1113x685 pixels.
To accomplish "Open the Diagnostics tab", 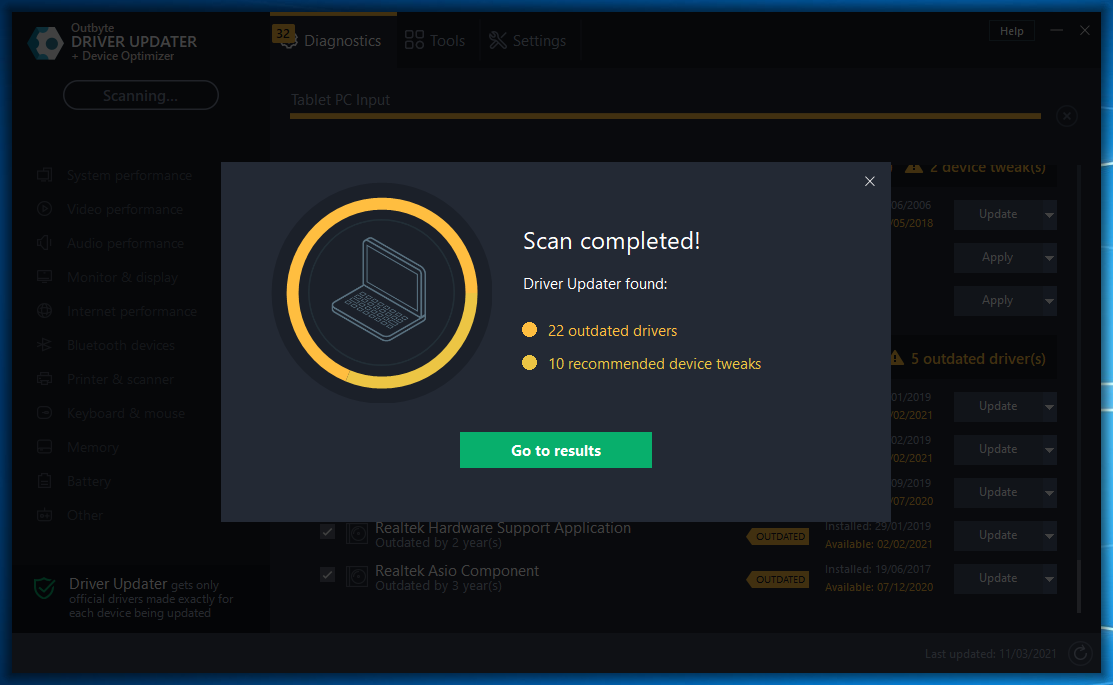I will [333, 40].
